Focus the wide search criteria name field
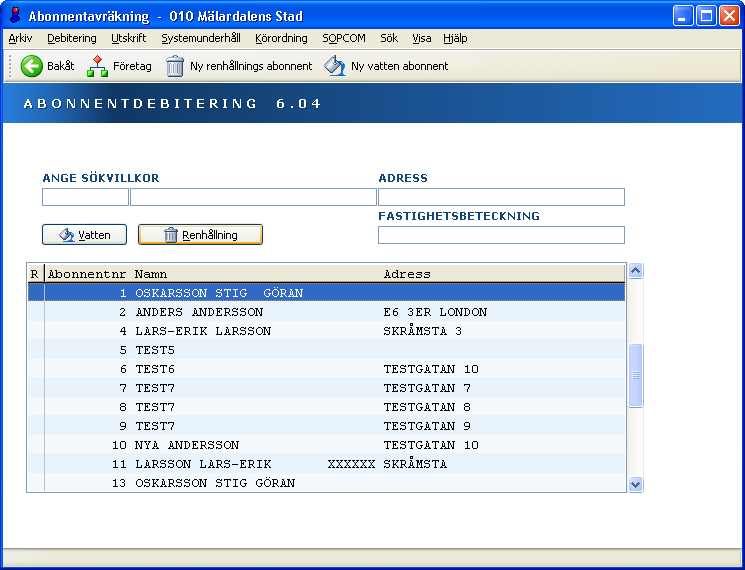 [x=253, y=197]
